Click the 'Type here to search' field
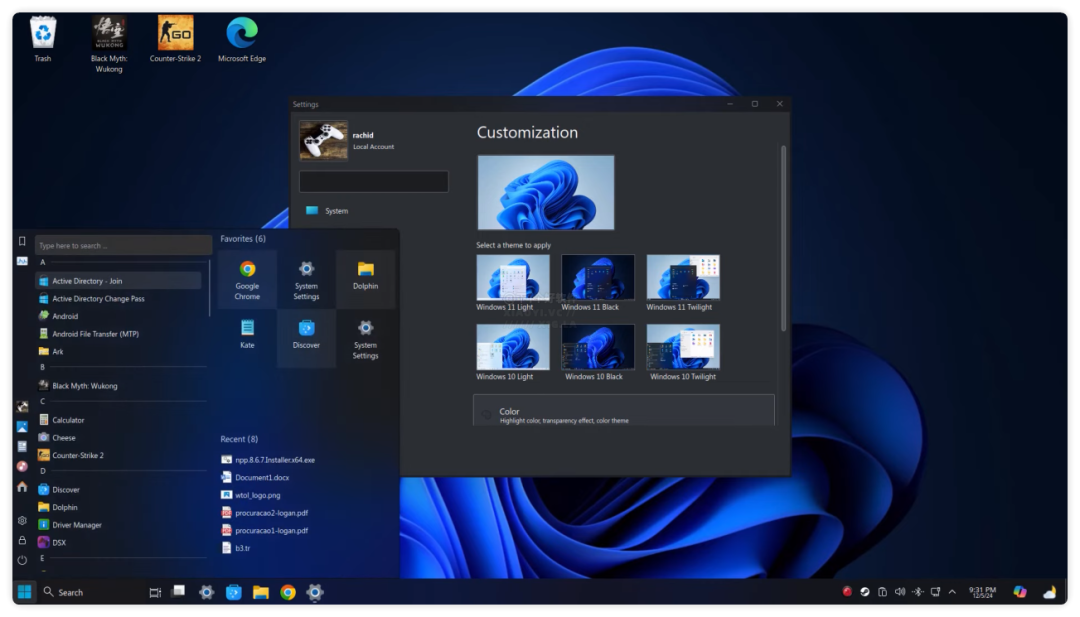1080x617 pixels. [x=122, y=245]
